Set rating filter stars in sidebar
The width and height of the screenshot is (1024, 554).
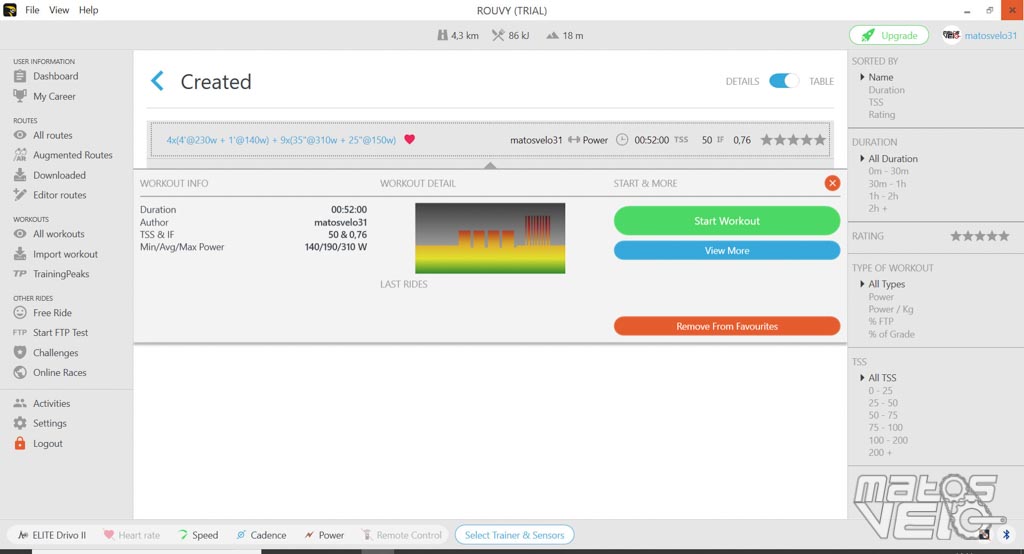point(980,236)
